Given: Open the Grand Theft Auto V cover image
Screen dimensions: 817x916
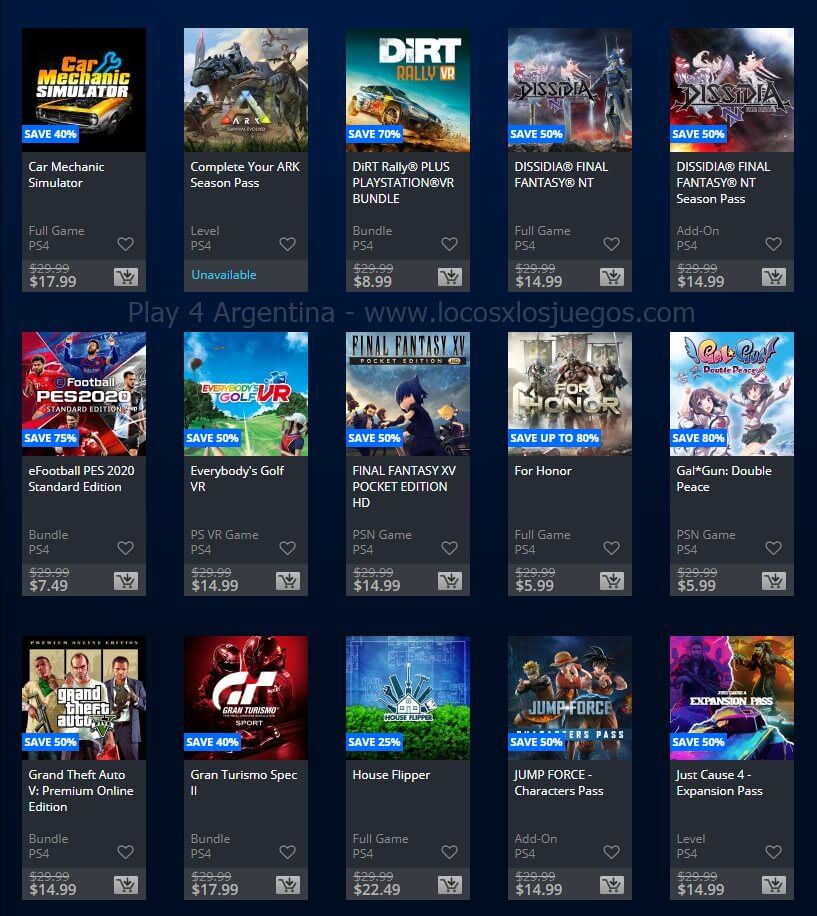Looking at the screenshot, I should pos(84,698).
